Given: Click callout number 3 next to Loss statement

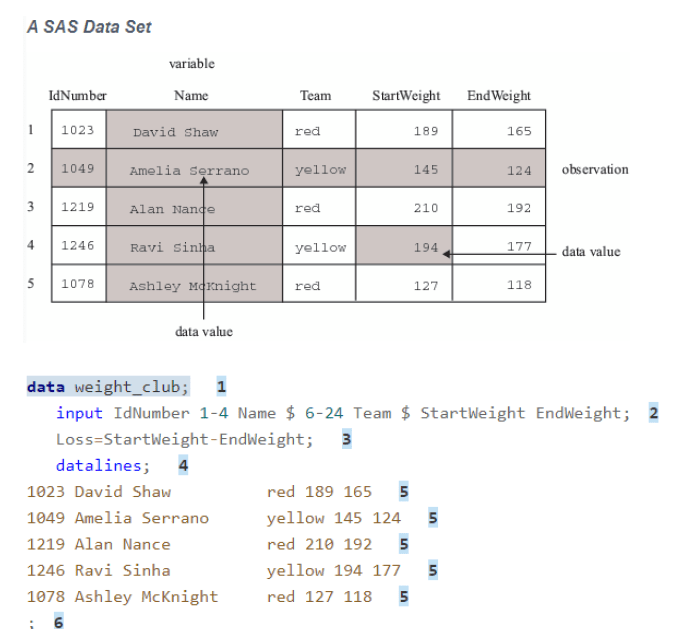Looking at the screenshot, I should coord(346,439).
